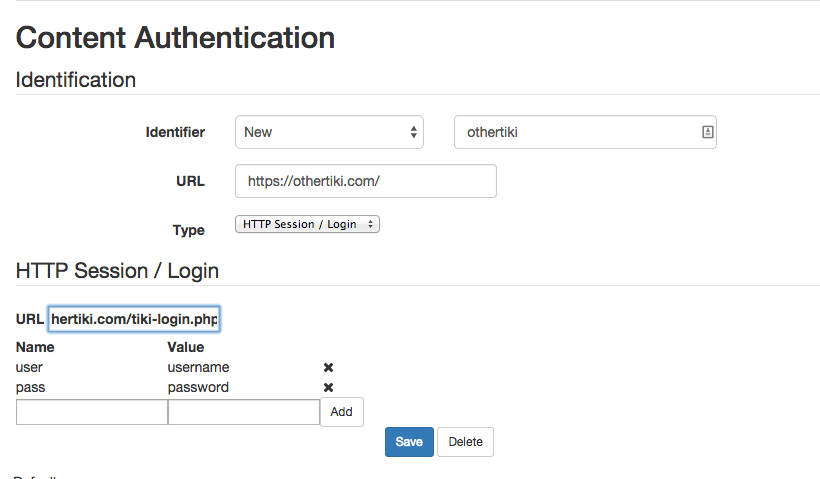Remove the user username row

[328, 368]
